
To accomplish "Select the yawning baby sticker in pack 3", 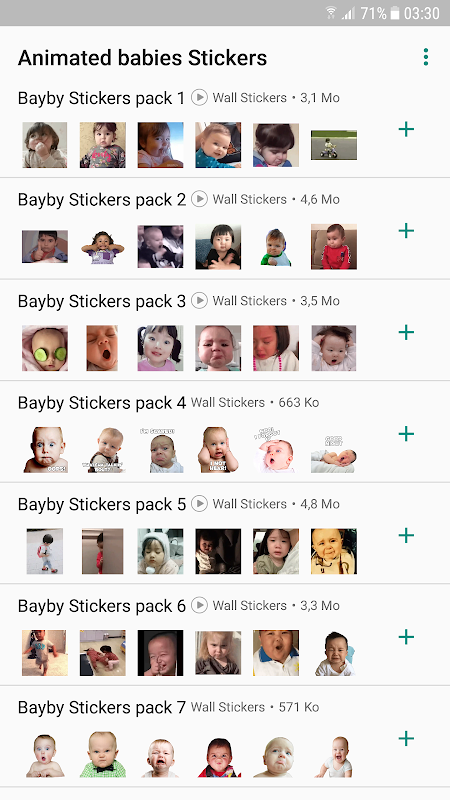I will [102, 348].
